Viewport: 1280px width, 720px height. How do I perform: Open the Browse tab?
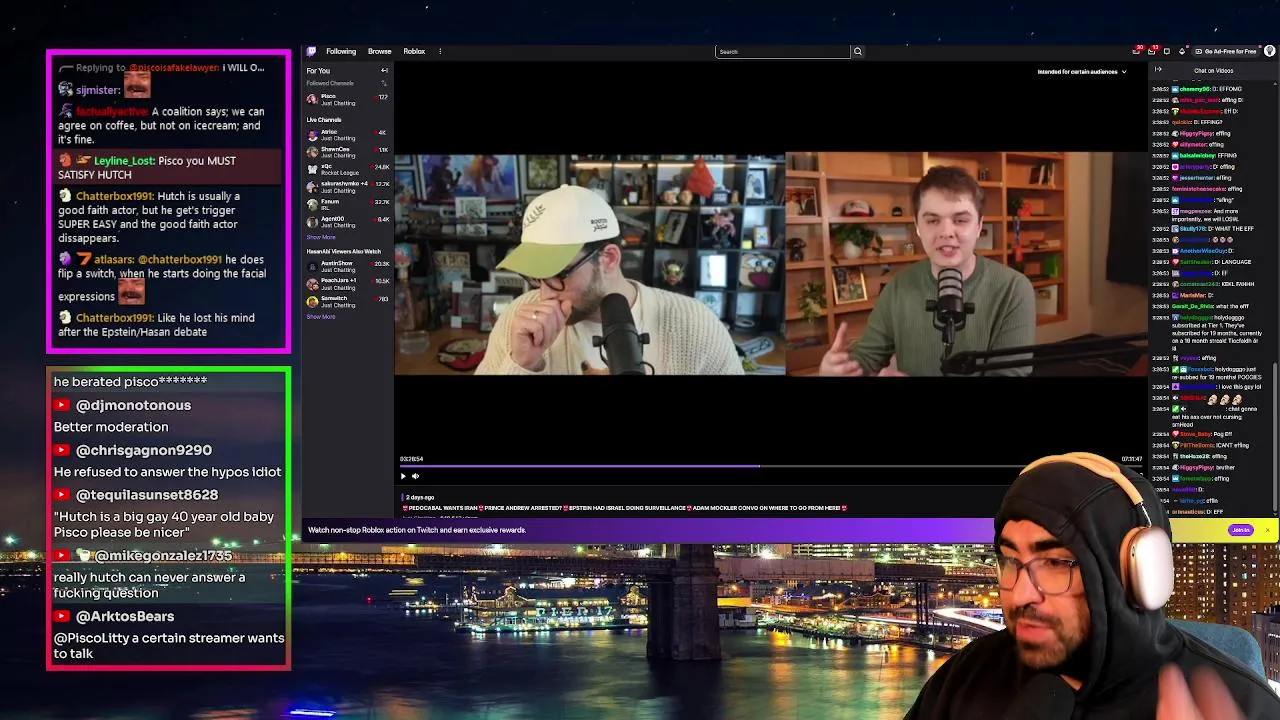[x=379, y=51]
